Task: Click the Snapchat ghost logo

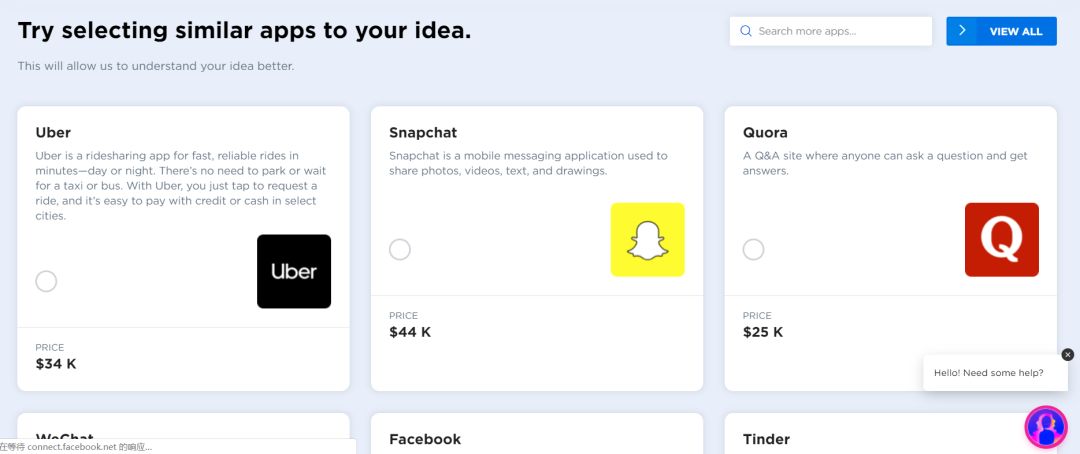Action: (647, 240)
